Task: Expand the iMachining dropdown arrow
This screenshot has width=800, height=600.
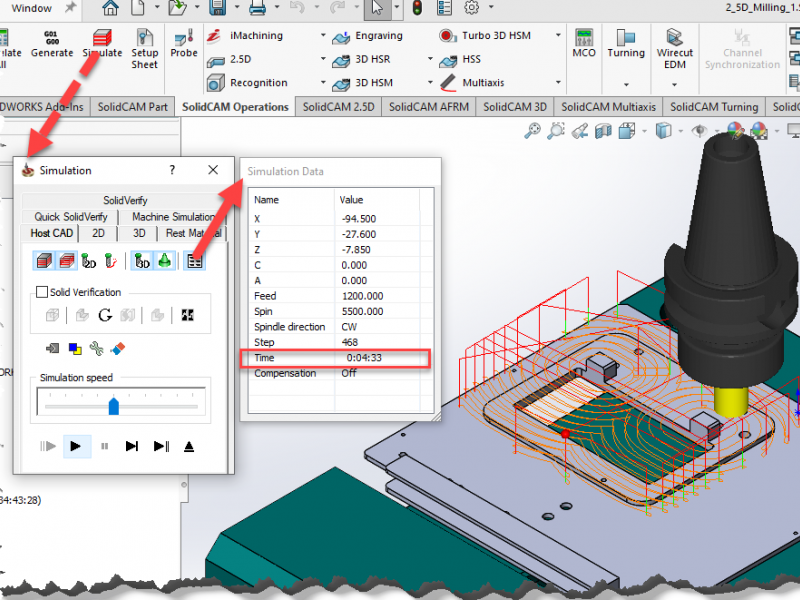Action: [x=323, y=36]
